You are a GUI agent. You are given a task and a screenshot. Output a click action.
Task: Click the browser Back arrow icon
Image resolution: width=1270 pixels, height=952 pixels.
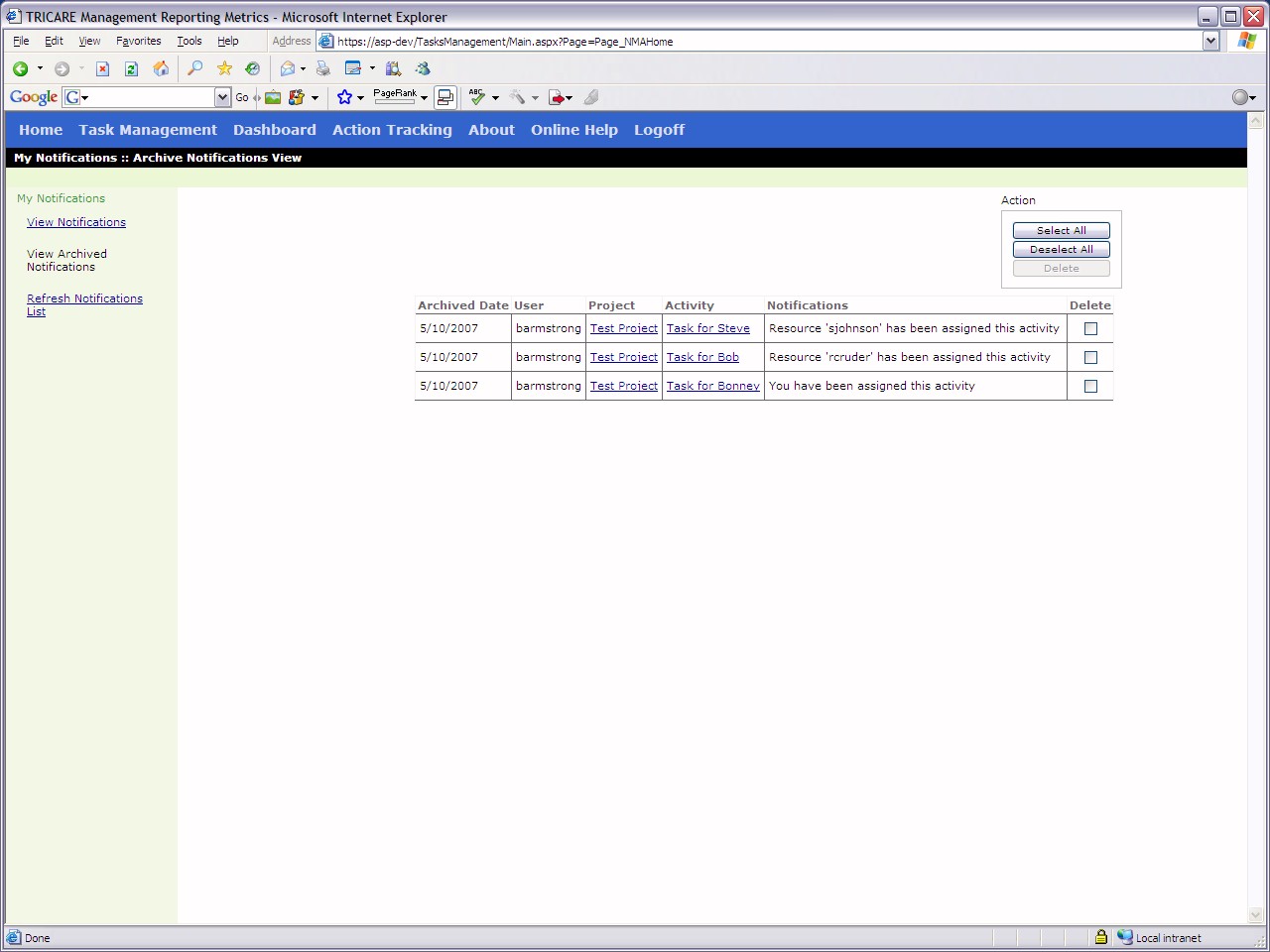pos(20,68)
